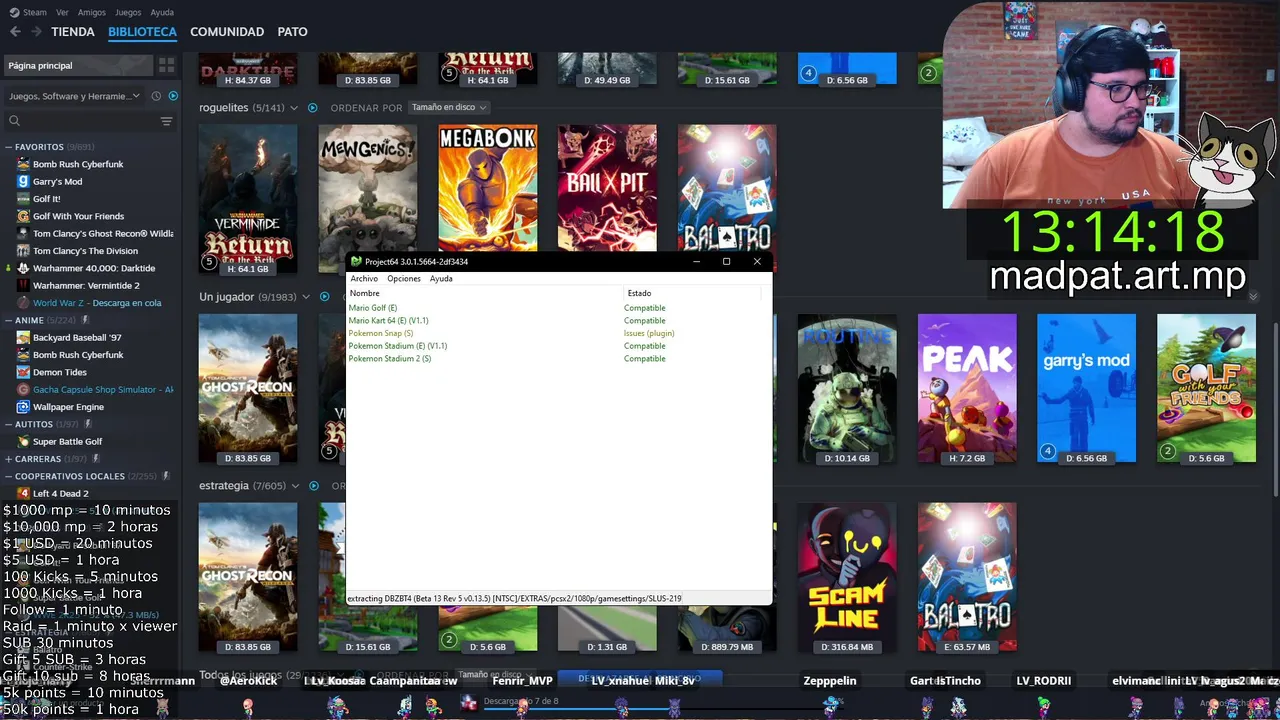This screenshot has height=720, width=1280.
Task: Open the PATO profile tab
Action: [x=292, y=32]
